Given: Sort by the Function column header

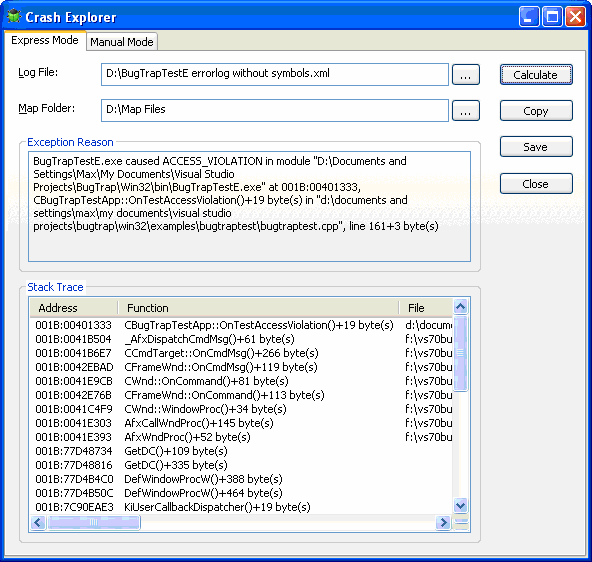Looking at the screenshot, I should point(258,308).
